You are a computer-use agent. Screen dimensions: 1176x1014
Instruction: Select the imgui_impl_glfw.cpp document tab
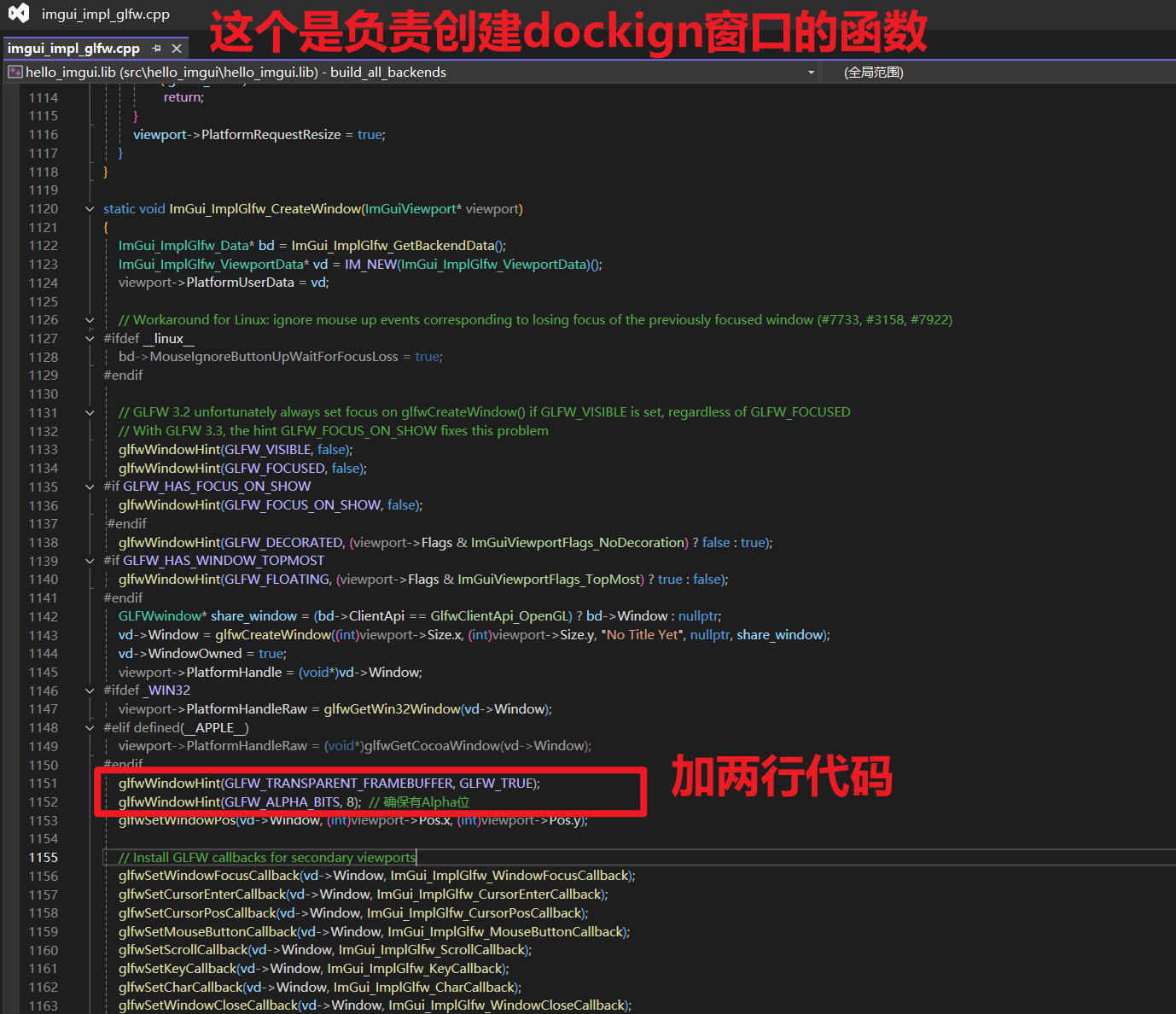tap(73, 49)
